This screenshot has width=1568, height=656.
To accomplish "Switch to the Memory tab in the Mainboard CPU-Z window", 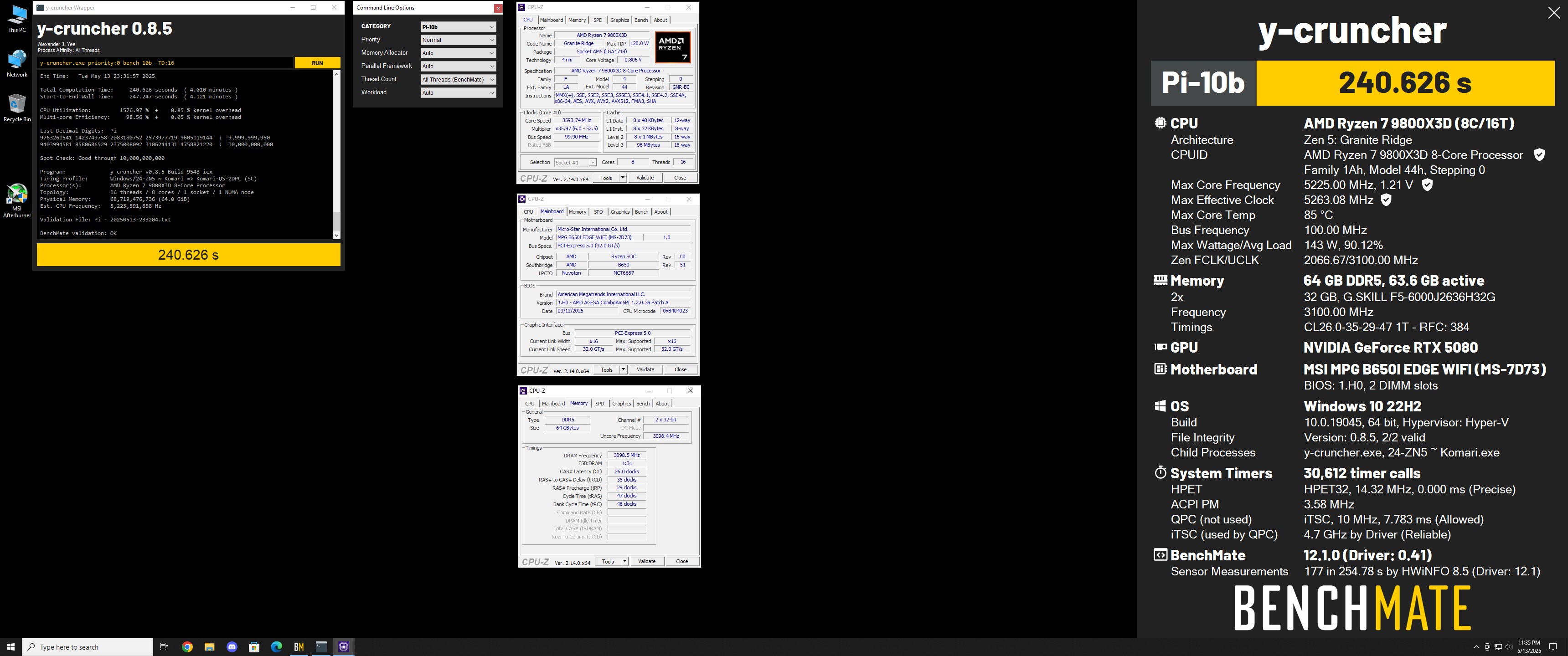I will [x=578, y=212].
